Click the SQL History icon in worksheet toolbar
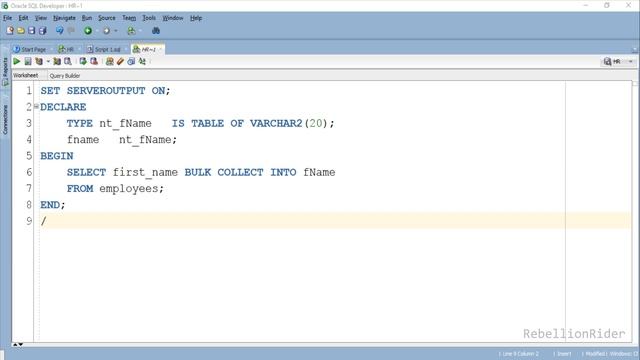Screen dimensions: 640x360 131,62
